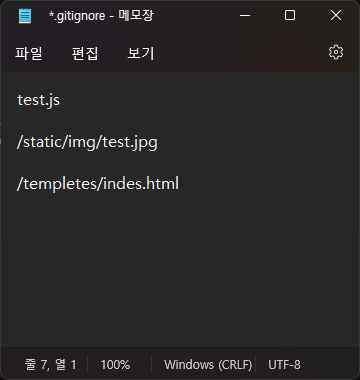Viewport: 360px width, 380px height.
Task: Click the UTF-8 encoding indicator
Action: click(x=284, y=365)
